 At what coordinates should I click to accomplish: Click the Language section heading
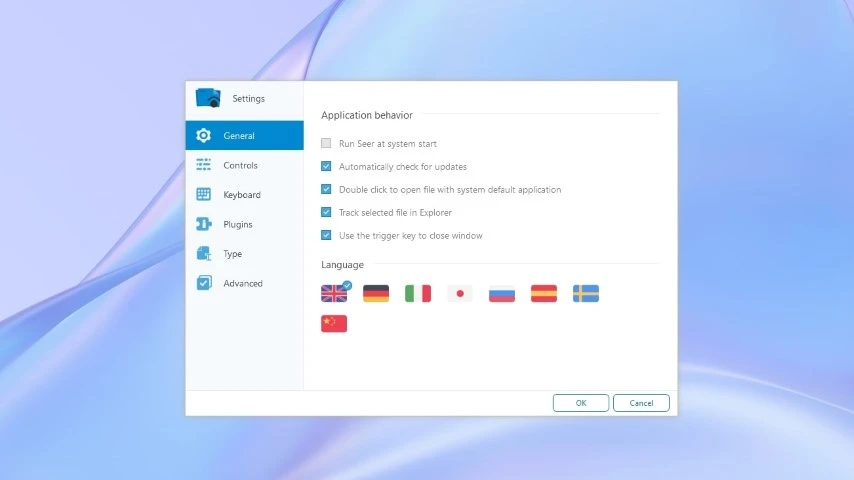[342, 265]
